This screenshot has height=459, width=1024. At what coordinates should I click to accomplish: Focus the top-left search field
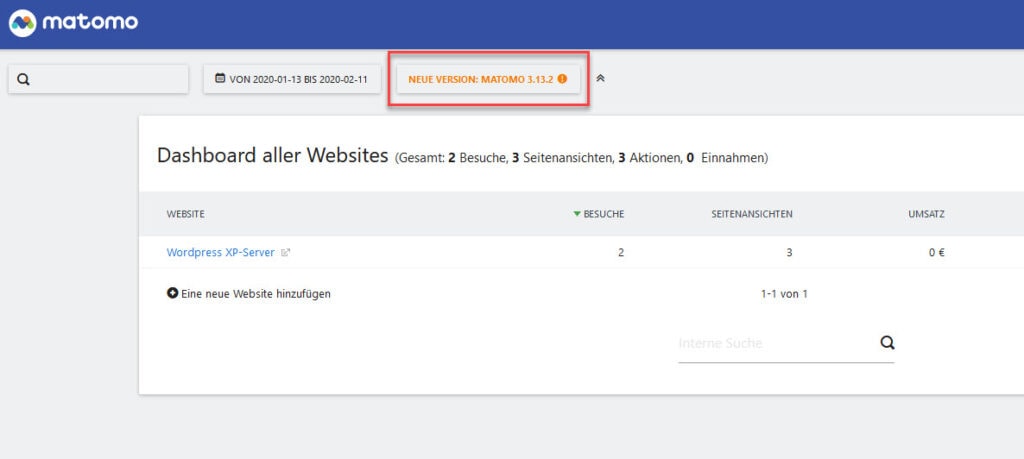(x=98, y=79)
